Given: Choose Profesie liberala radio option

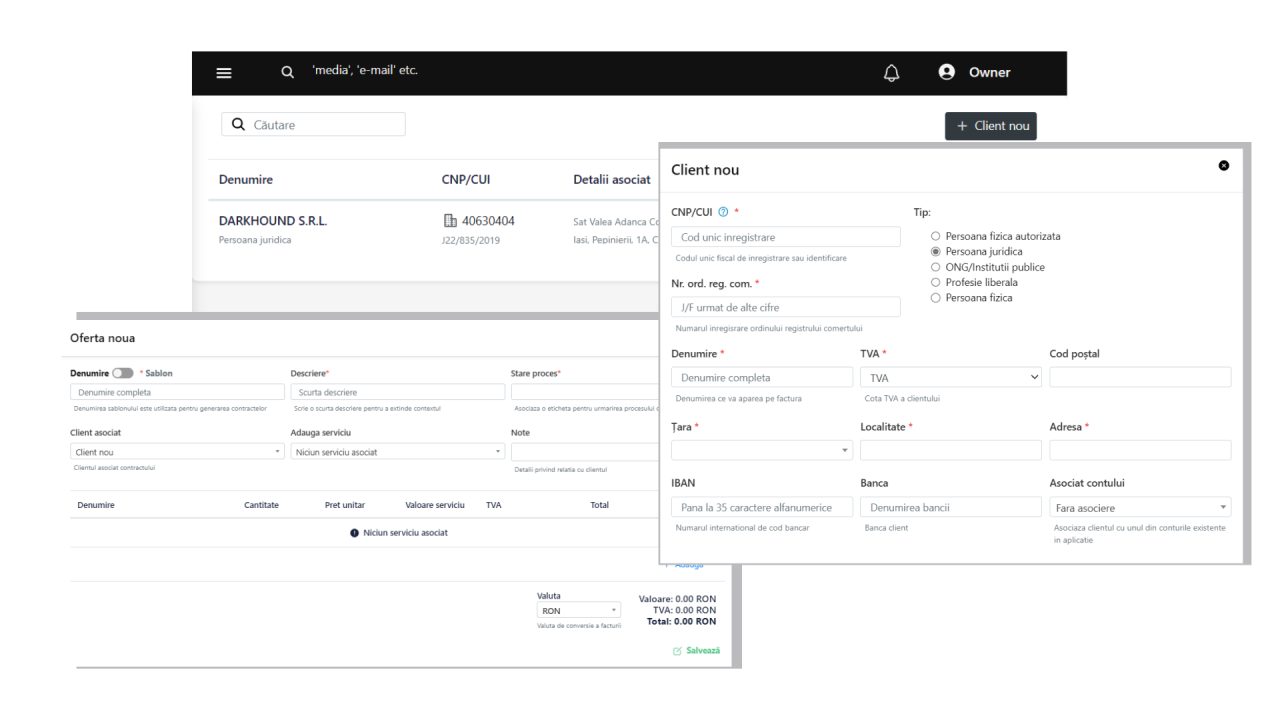Looking at the screenshot, I should [936, 283].
